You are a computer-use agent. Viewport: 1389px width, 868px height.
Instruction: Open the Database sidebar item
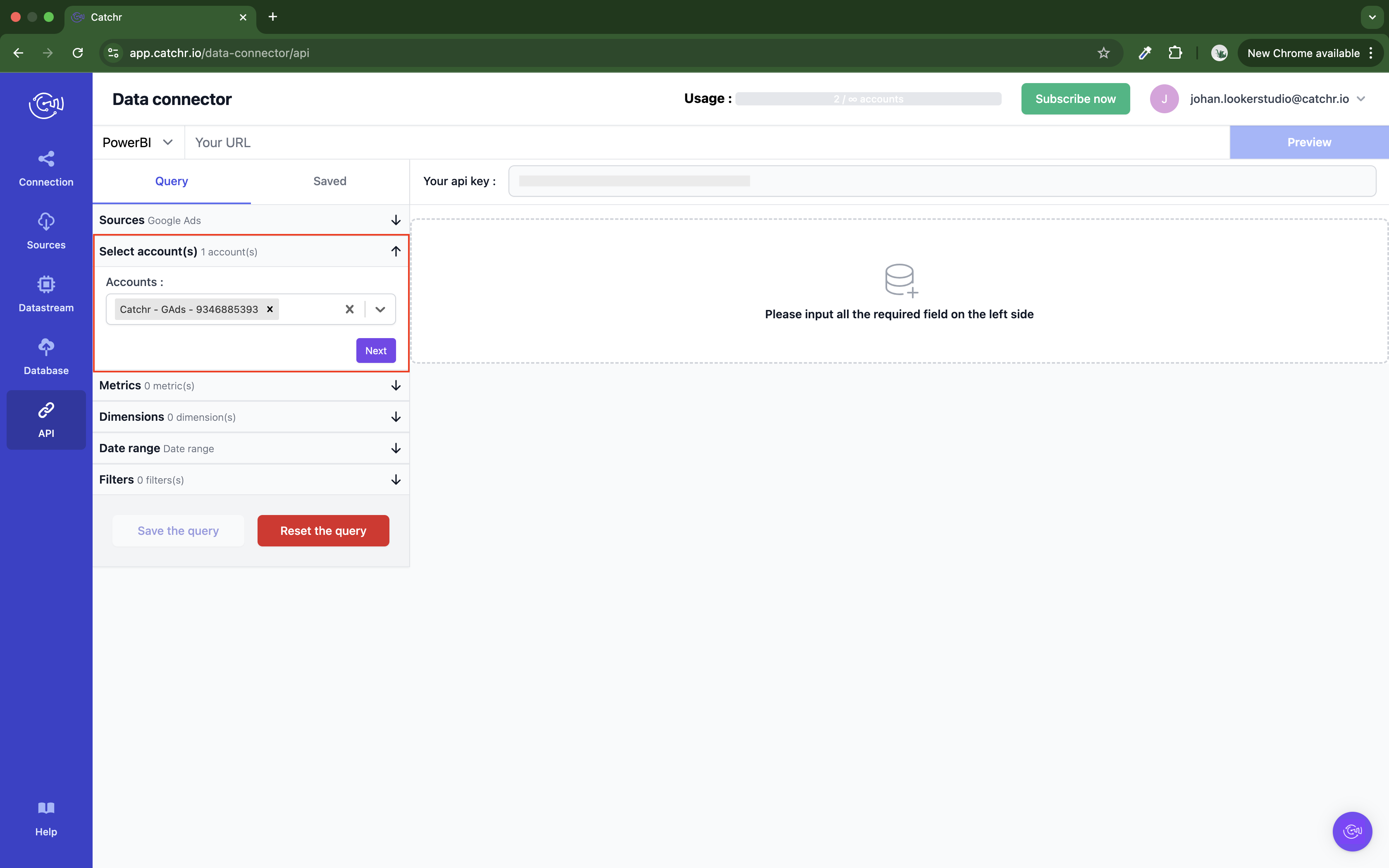point(46,358)
